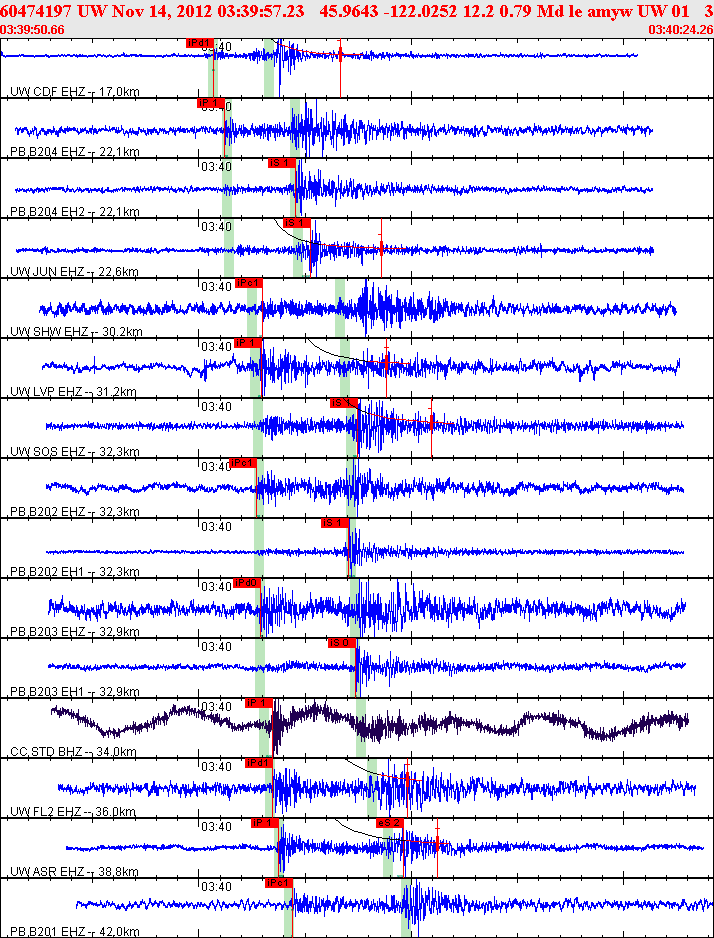Select the iP 1 pick on CC STD BHZ
The width and height of the screenshot is (714, 938).
tap(259, 703)
